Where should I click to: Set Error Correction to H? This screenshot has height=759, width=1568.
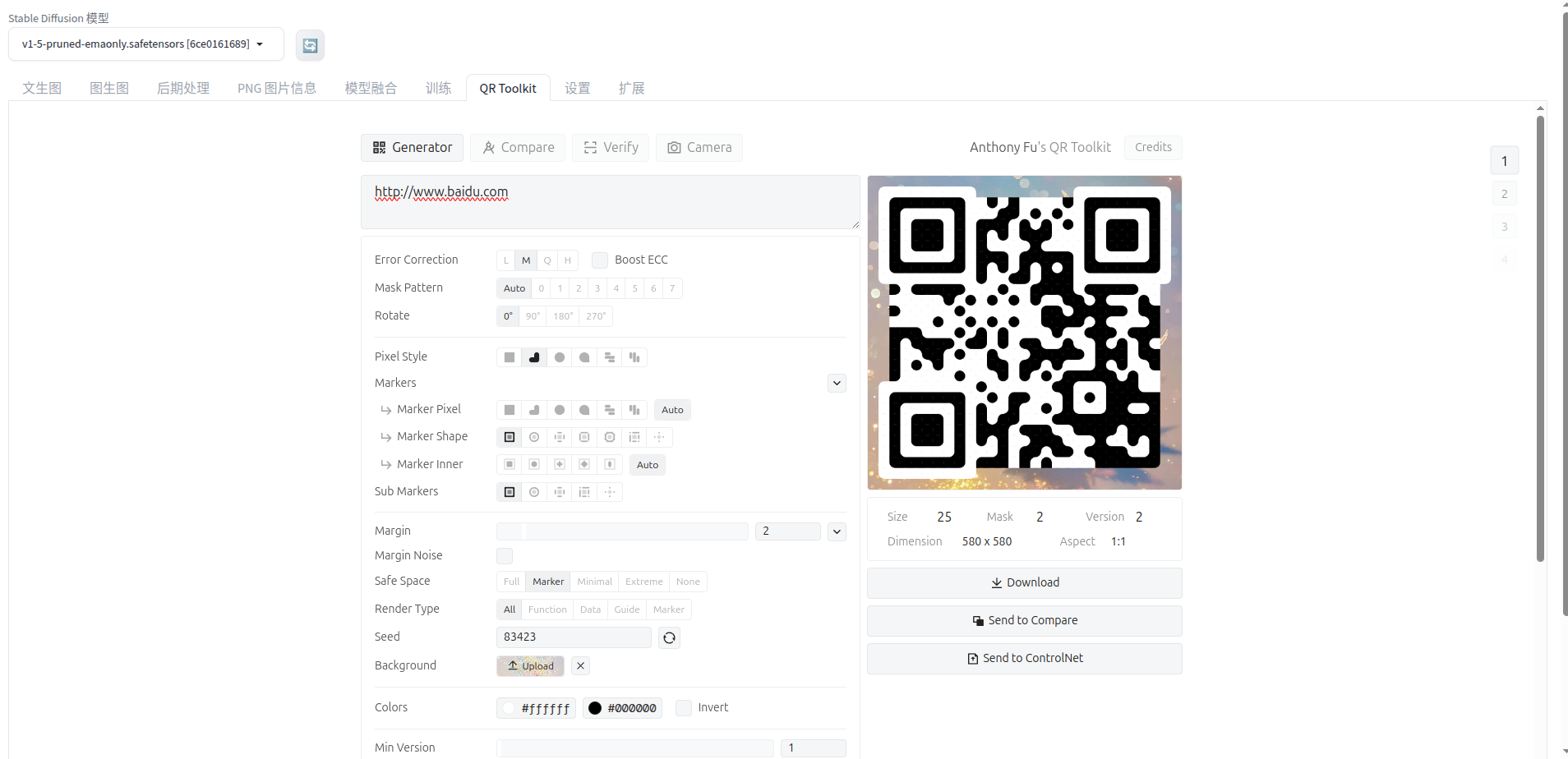click(x=568, y=260)
